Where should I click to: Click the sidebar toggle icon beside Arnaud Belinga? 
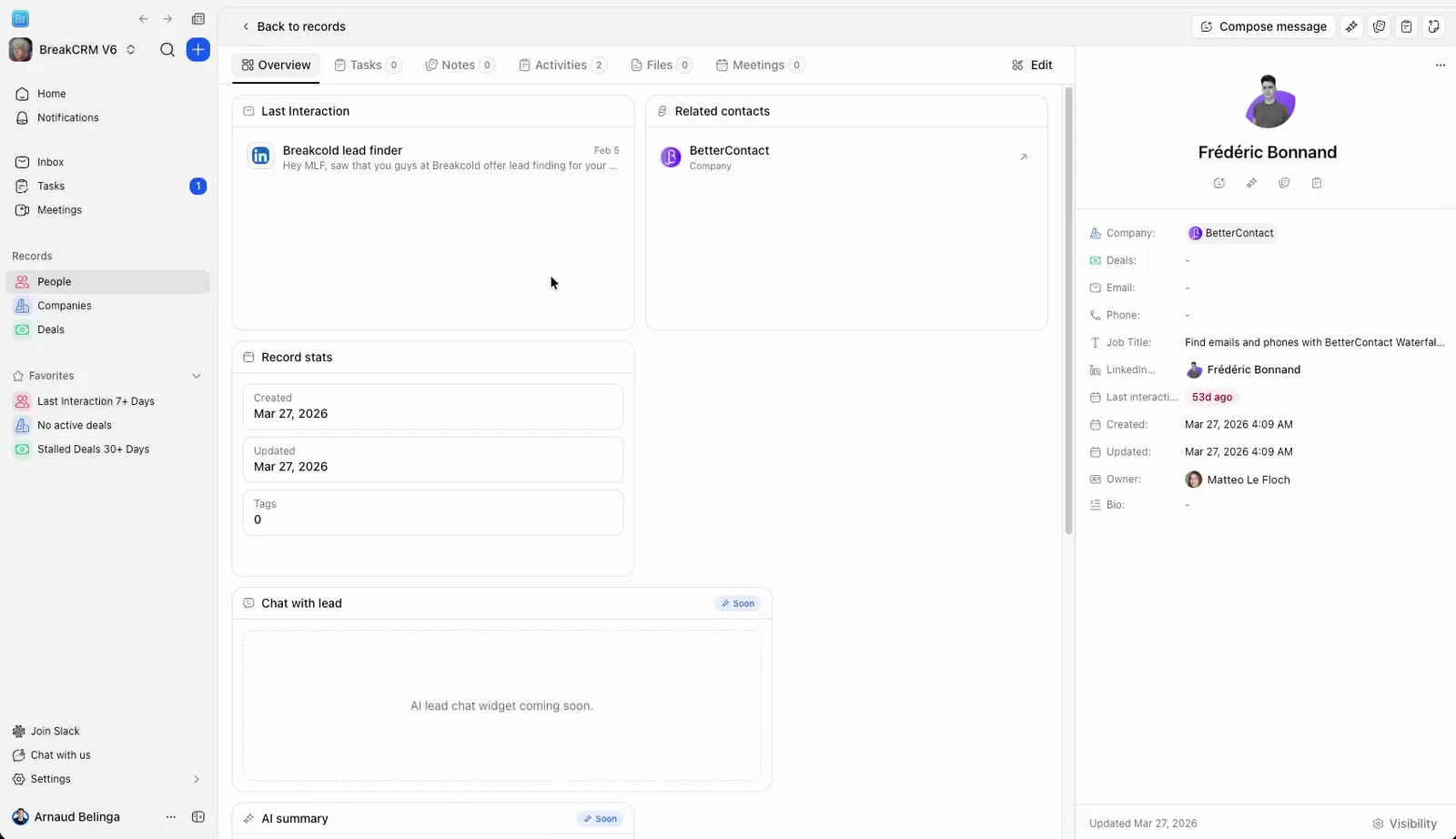point(198,817)
